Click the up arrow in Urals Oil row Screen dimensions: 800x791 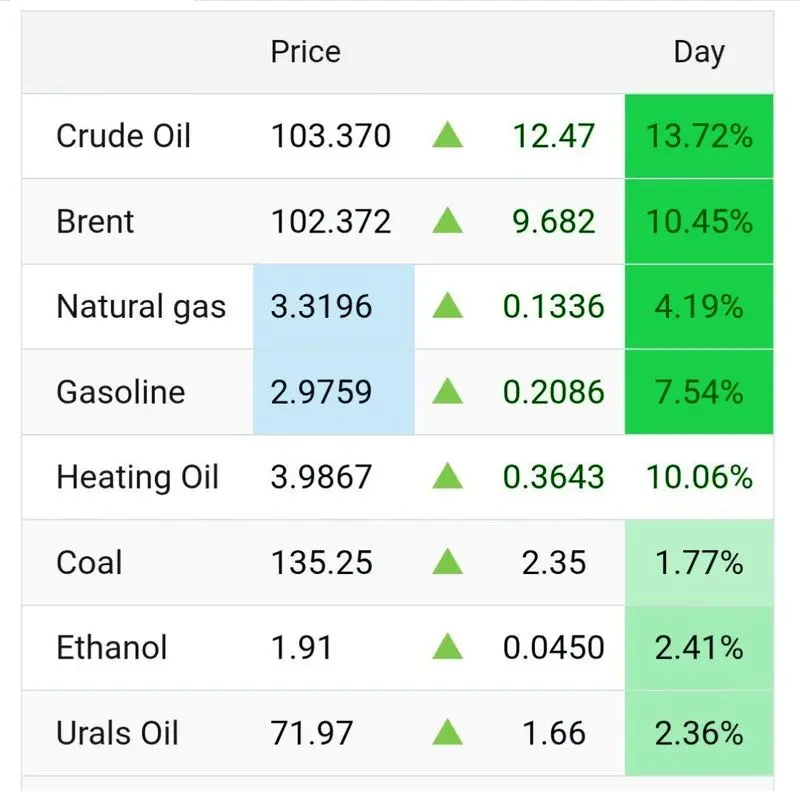448,734
